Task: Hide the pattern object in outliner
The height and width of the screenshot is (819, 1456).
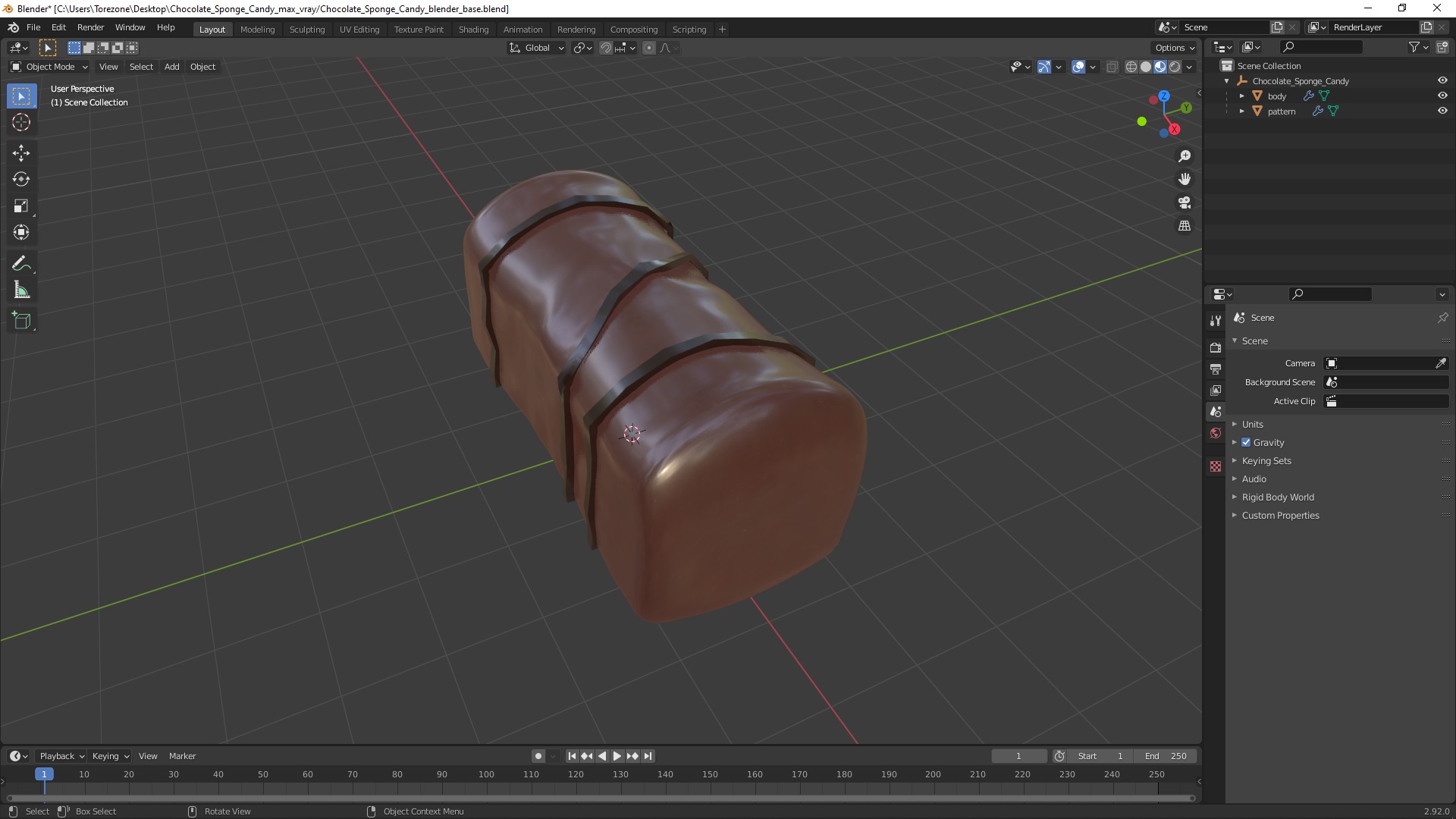Action: click(1442, 111)
